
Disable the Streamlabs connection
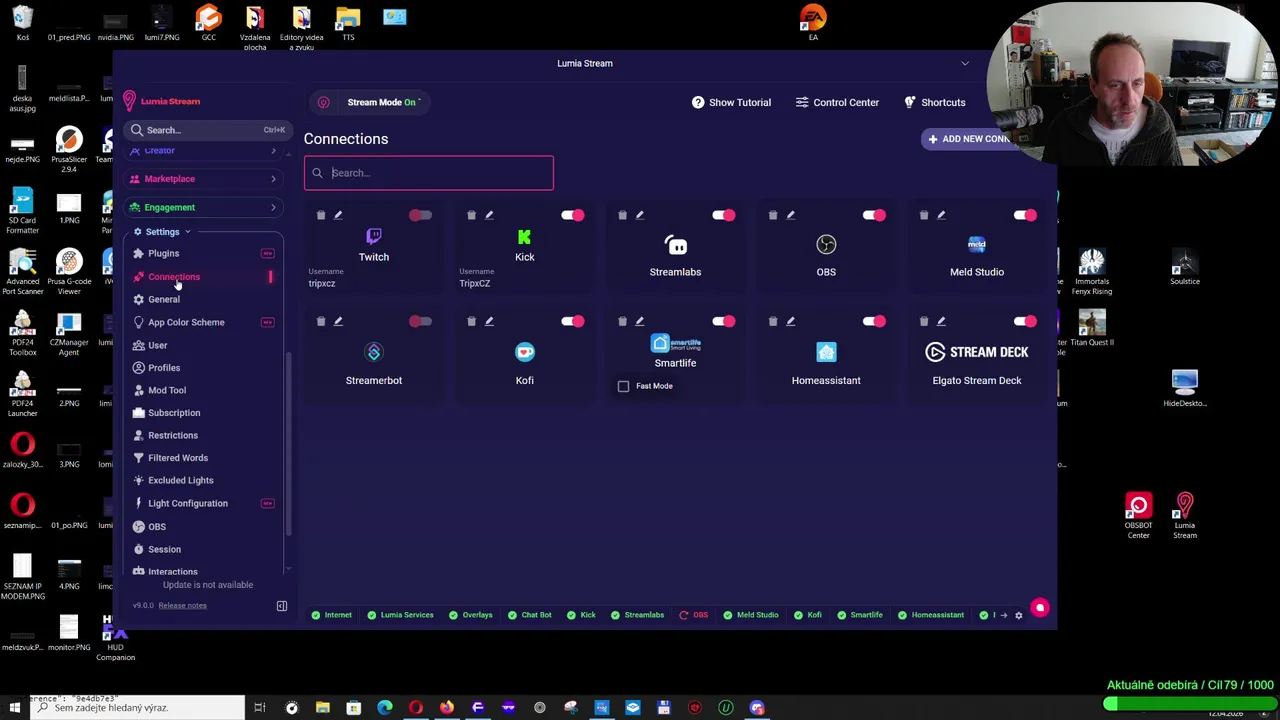point(723,216)
